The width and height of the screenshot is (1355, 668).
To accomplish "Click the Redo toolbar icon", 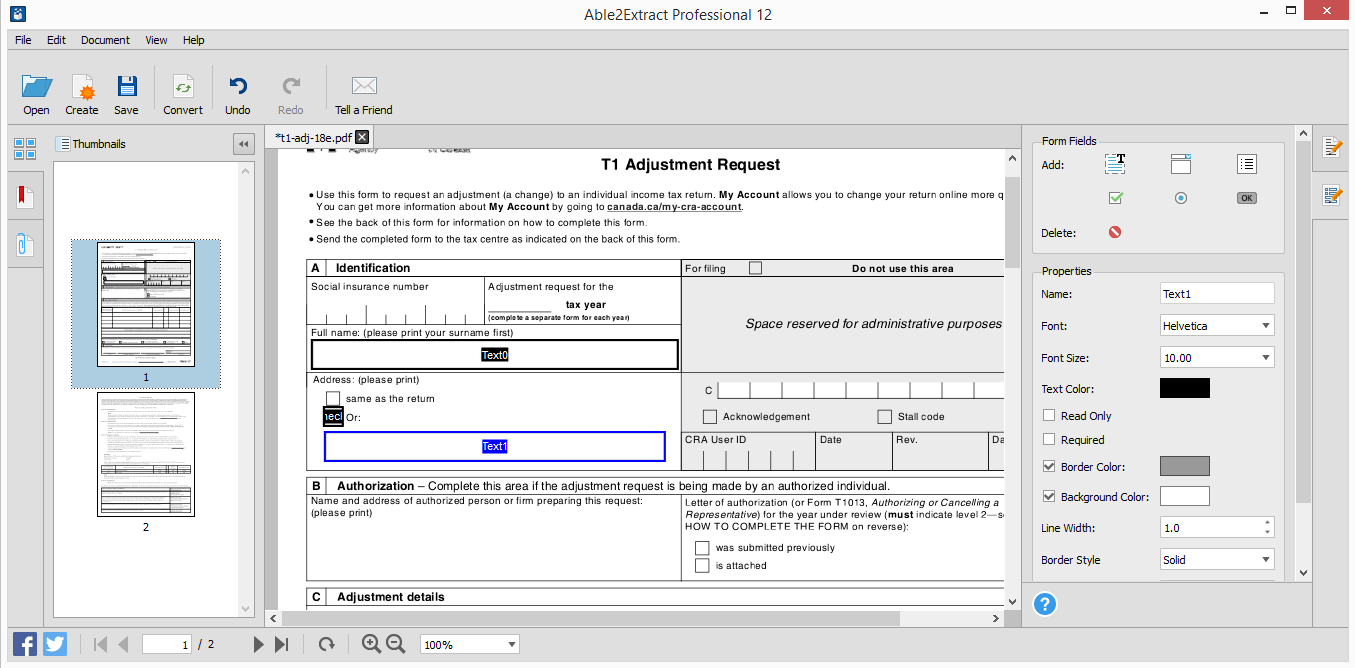I will coord(291,86).
